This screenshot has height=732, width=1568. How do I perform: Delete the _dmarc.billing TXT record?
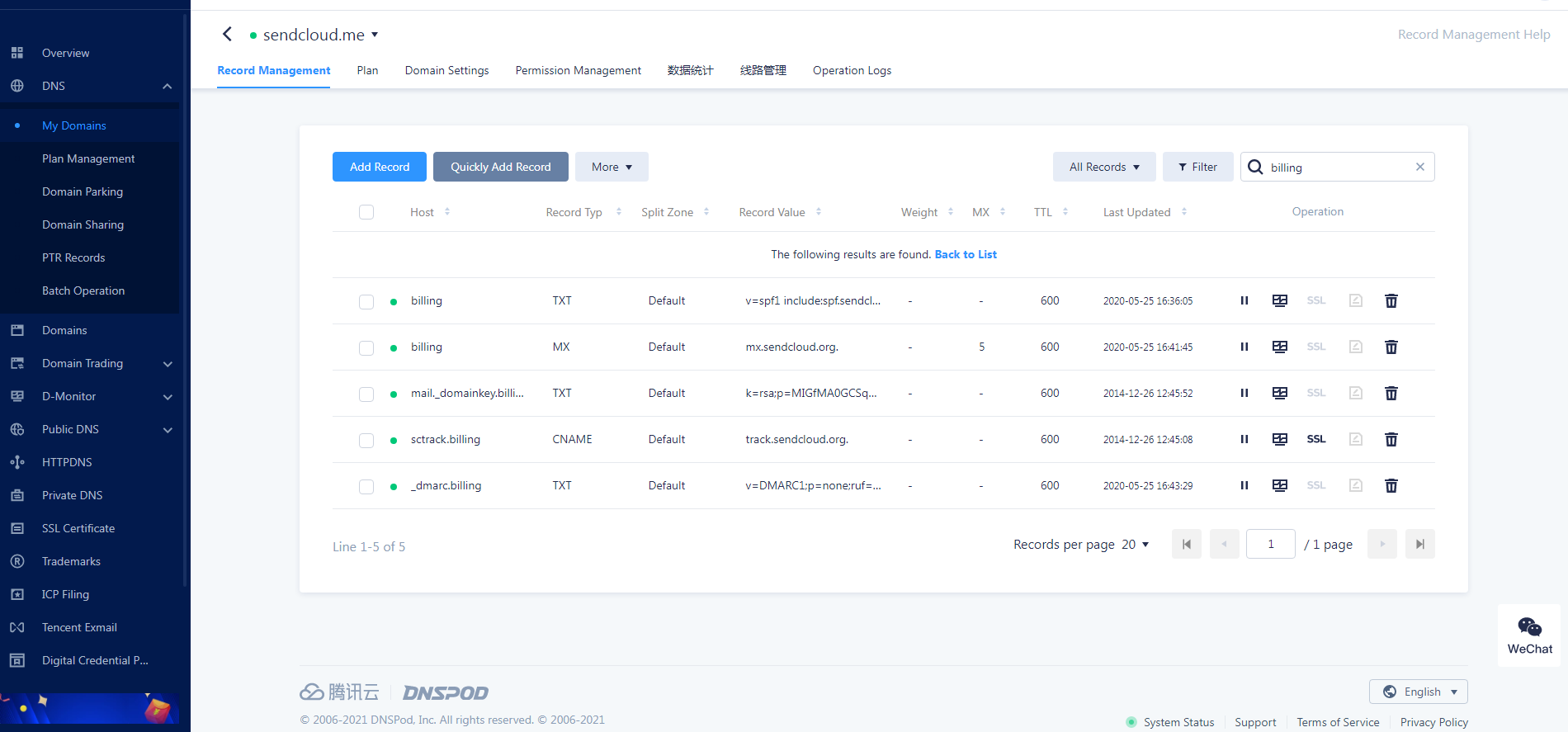pos(1391,486)
